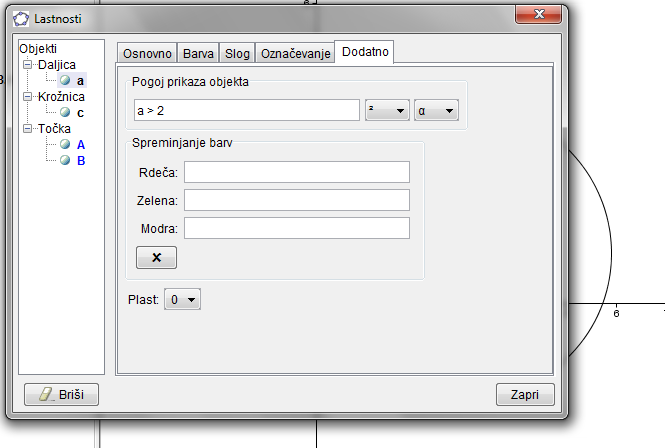Click the sphere icon next to circle c

65,113
